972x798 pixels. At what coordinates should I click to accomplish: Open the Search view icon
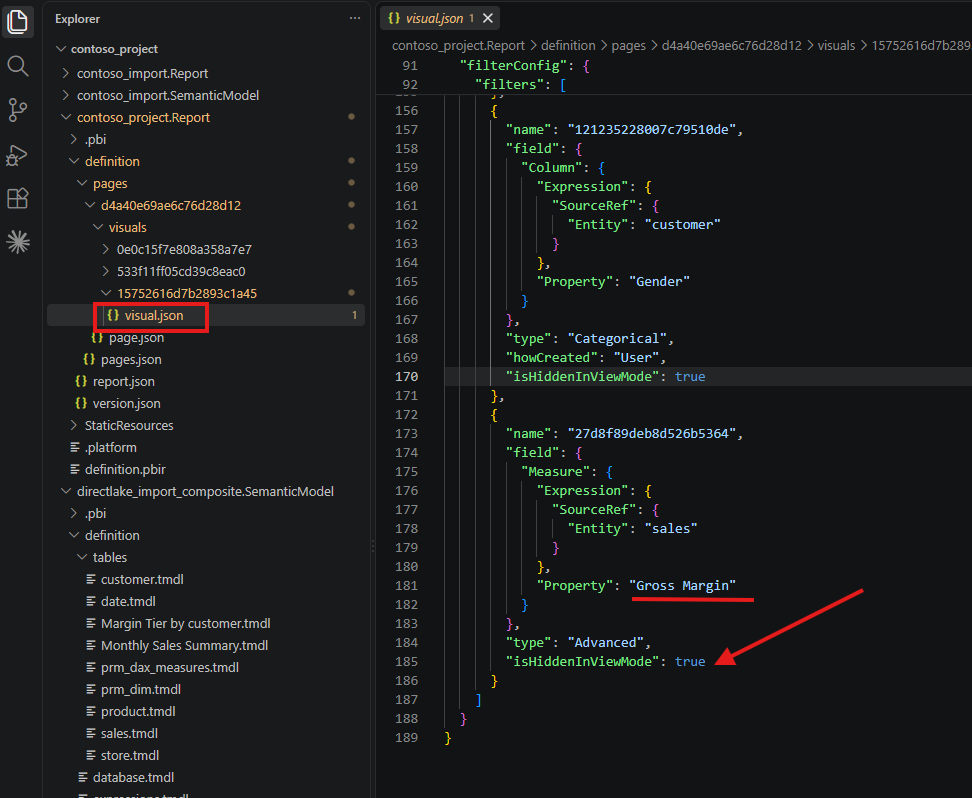(x=17, y=66)
